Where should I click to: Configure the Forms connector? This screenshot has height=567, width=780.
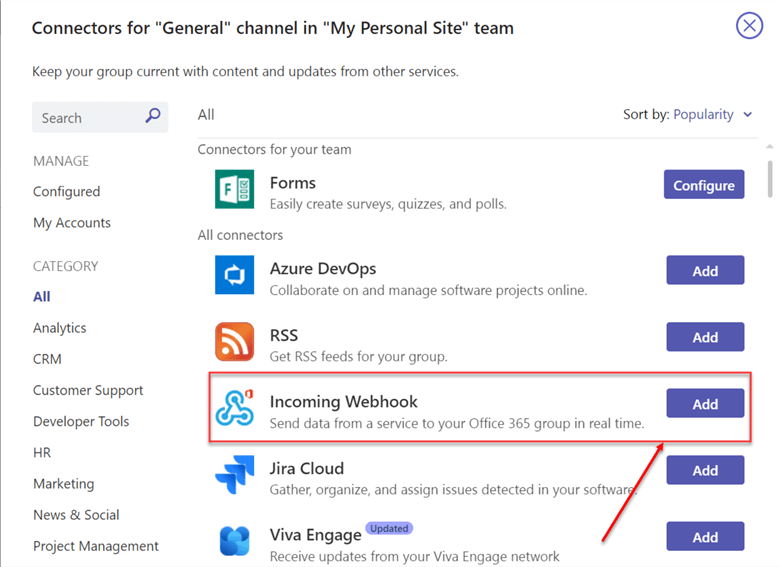pyautogui.click(x=704, y=185)
